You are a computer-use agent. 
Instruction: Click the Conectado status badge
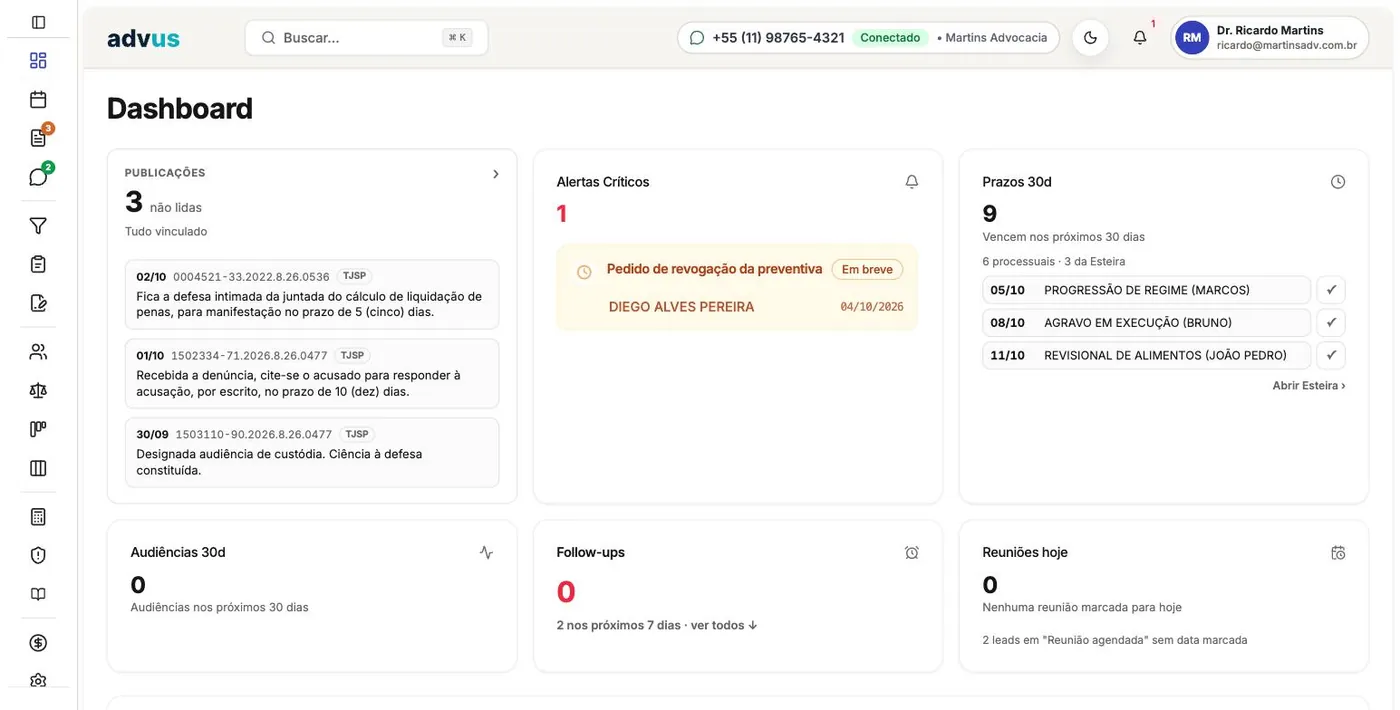[x=890, y=38]
